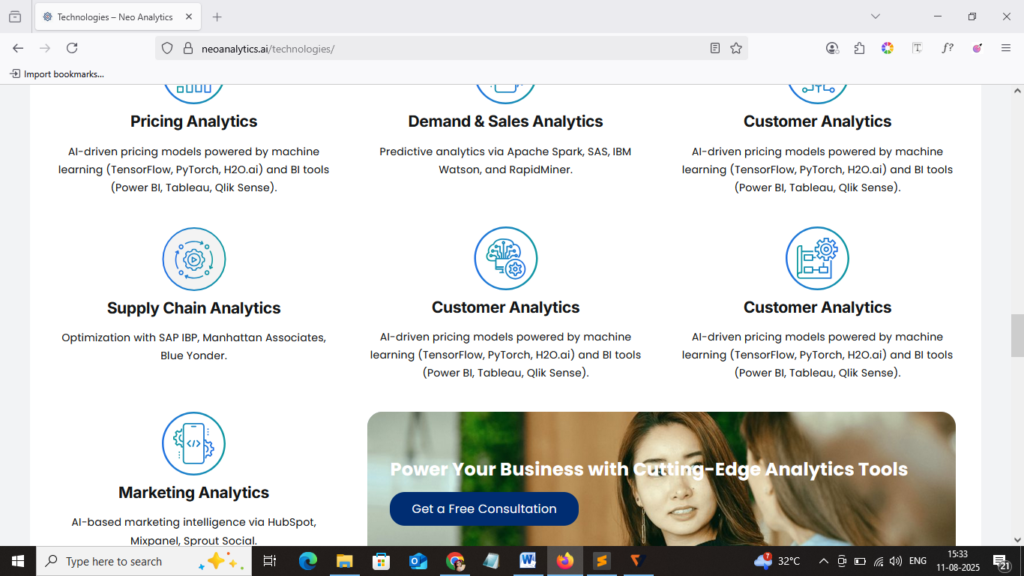The width and height of the screenshot is (1024, 576).
Task: Click the Supply Chain Analytics heading
Action: (x=194, y=308)
